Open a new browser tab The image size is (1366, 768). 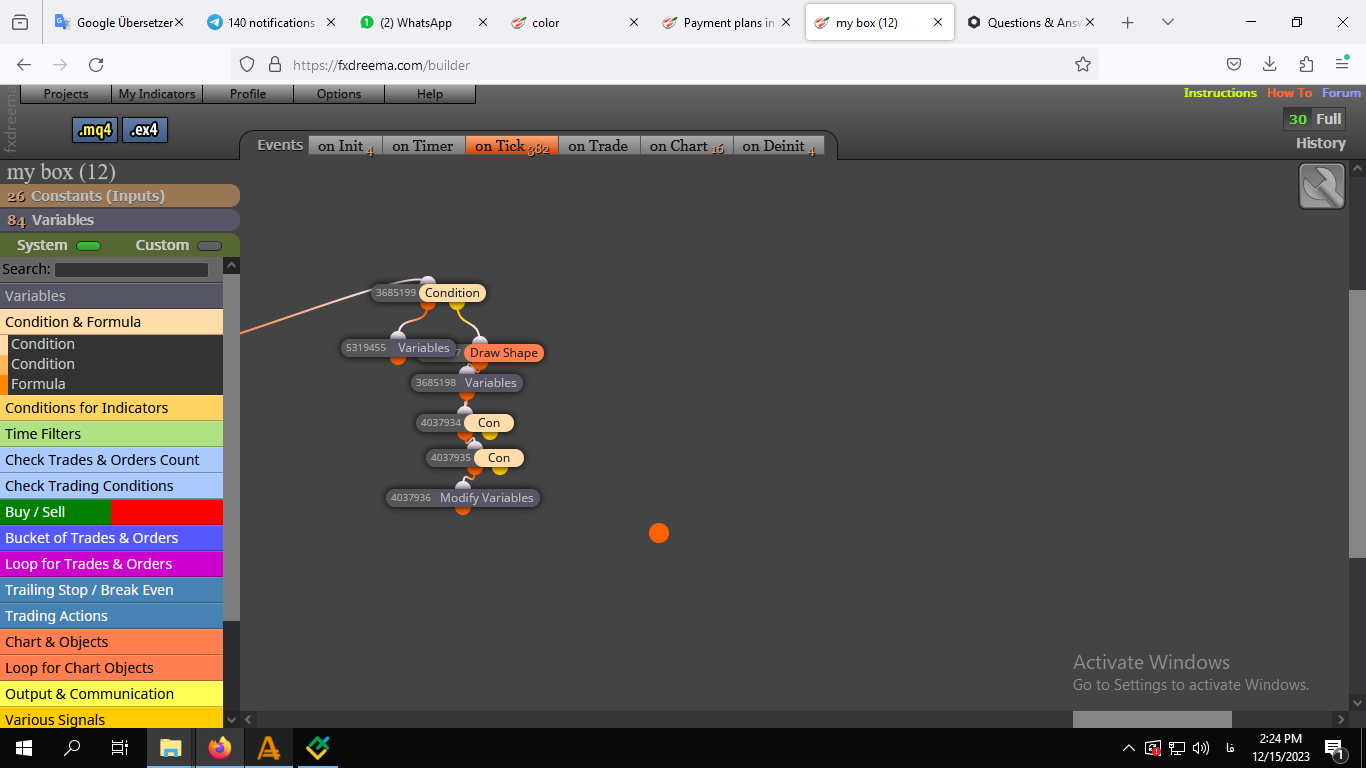pyautogui.click(x=1127, y=22)
